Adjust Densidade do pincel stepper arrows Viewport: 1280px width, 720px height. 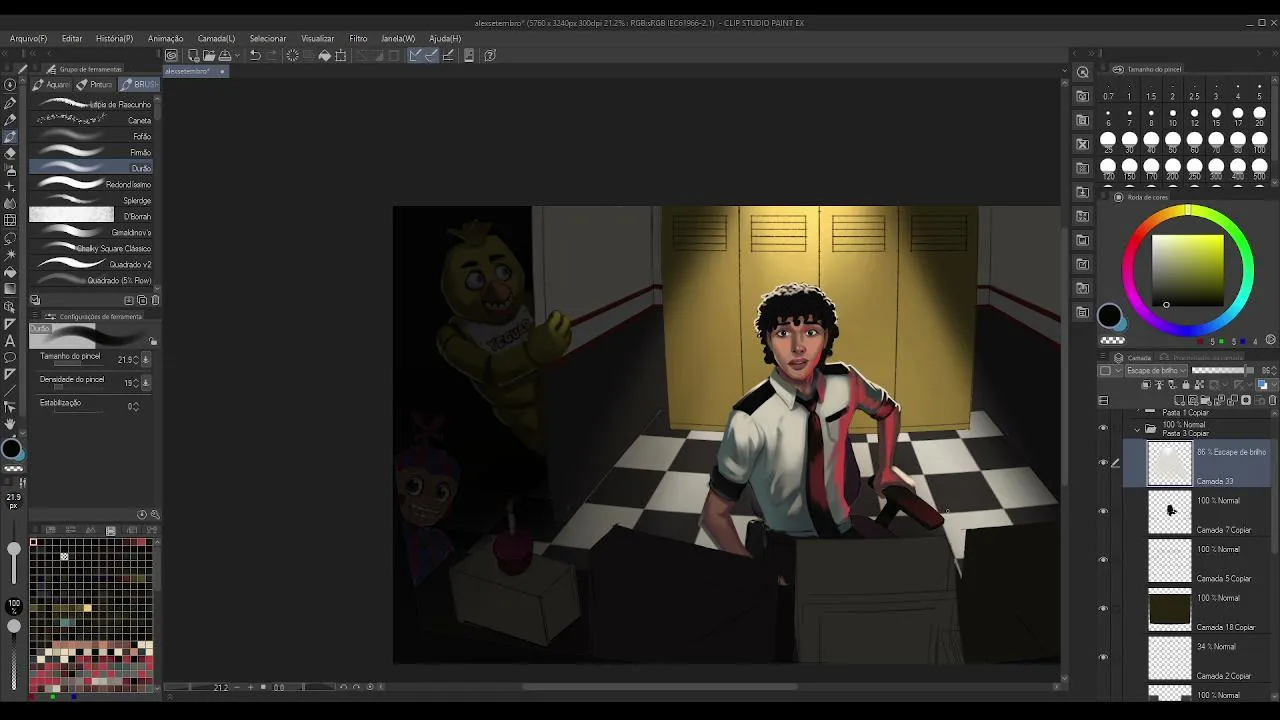[136, 382]
